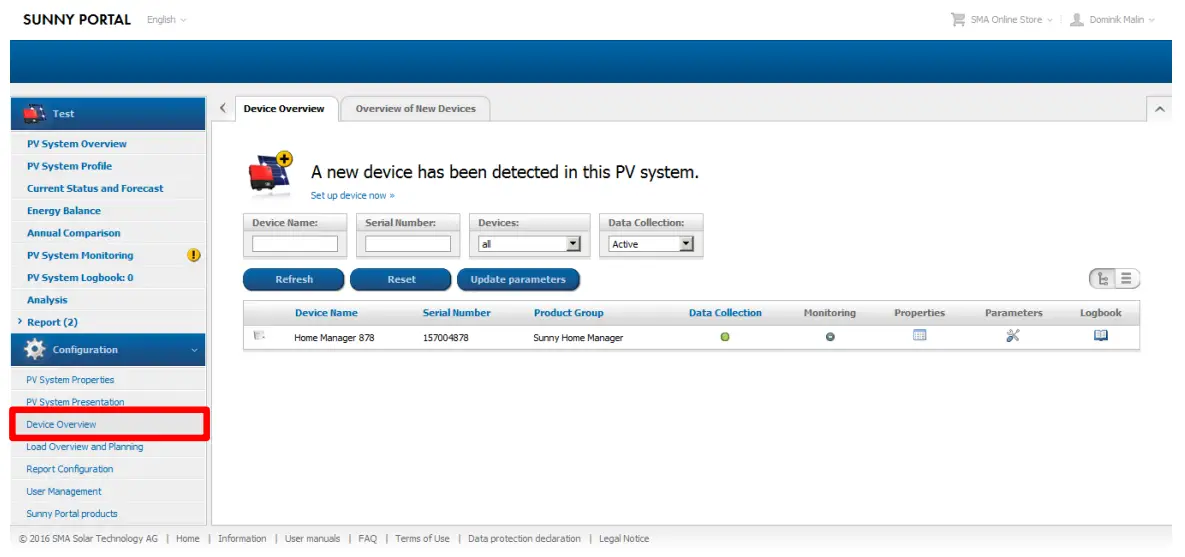Open Report Configuration link
Viewport: 1185px width, 557px height.
70,469
